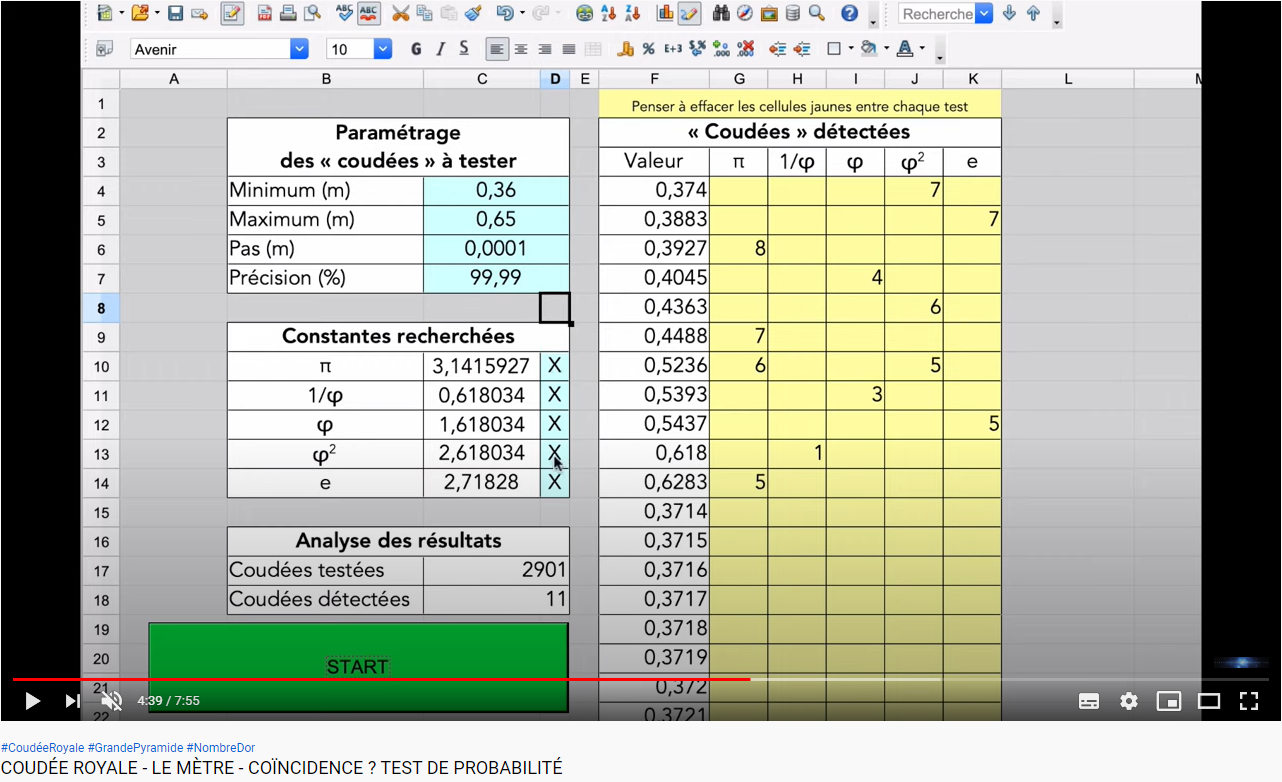1282x782 pixels.
Task: Sort ascending with the A-Z icon
Action: click(x=609, y=14)
